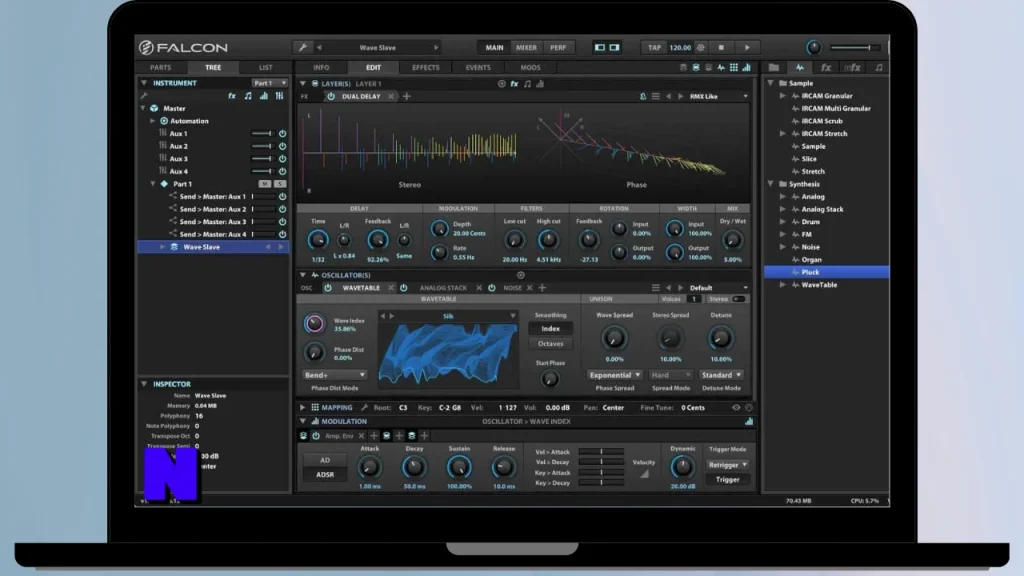Select the music note events browser icon
The image size is (1024, 576).
tap(879, 67)
